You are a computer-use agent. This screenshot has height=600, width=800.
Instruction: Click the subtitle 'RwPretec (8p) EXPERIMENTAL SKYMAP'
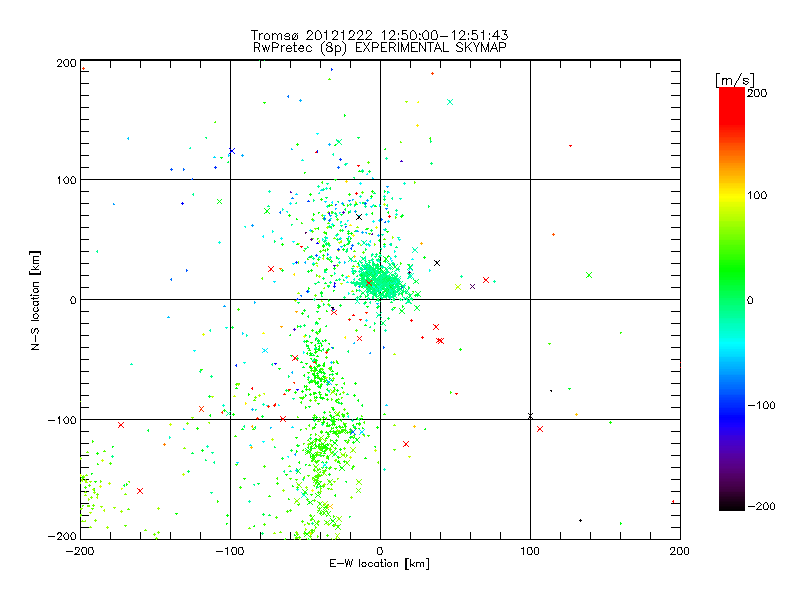pyautogui.click(x=379, y=47)
